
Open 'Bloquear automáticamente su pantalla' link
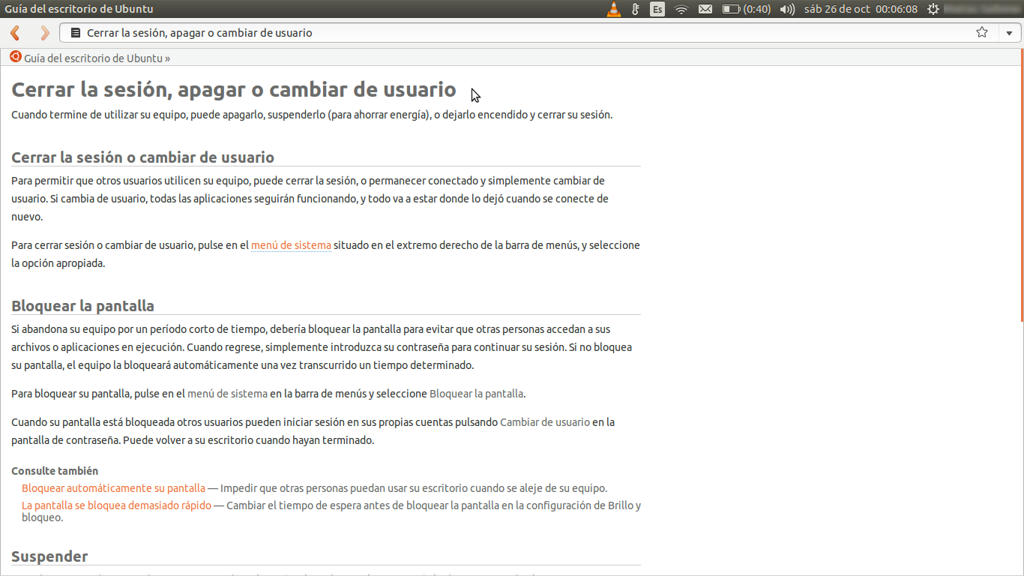point(114,488)
